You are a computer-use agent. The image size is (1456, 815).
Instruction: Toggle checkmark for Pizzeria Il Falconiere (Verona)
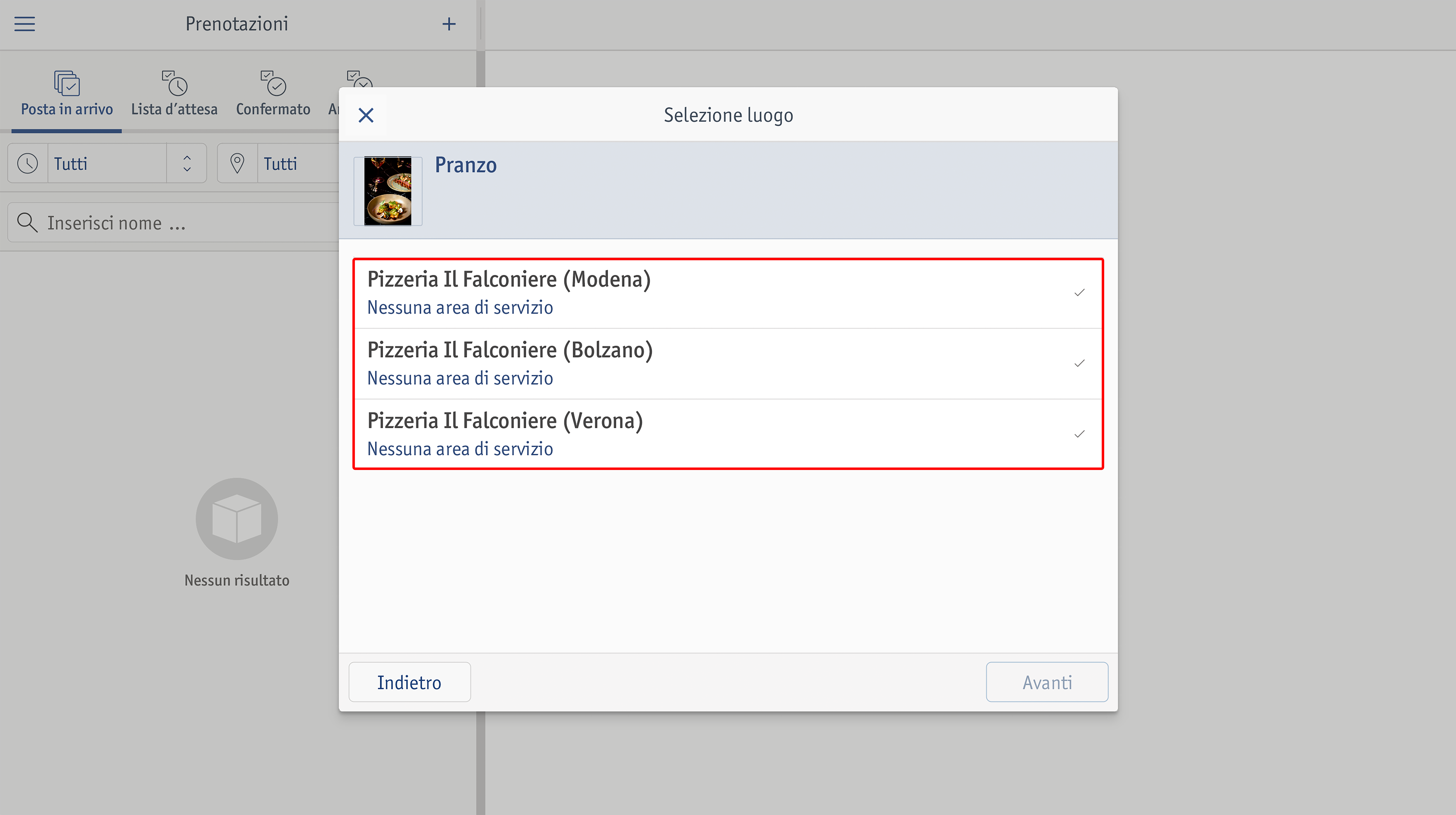point(1080,434)
